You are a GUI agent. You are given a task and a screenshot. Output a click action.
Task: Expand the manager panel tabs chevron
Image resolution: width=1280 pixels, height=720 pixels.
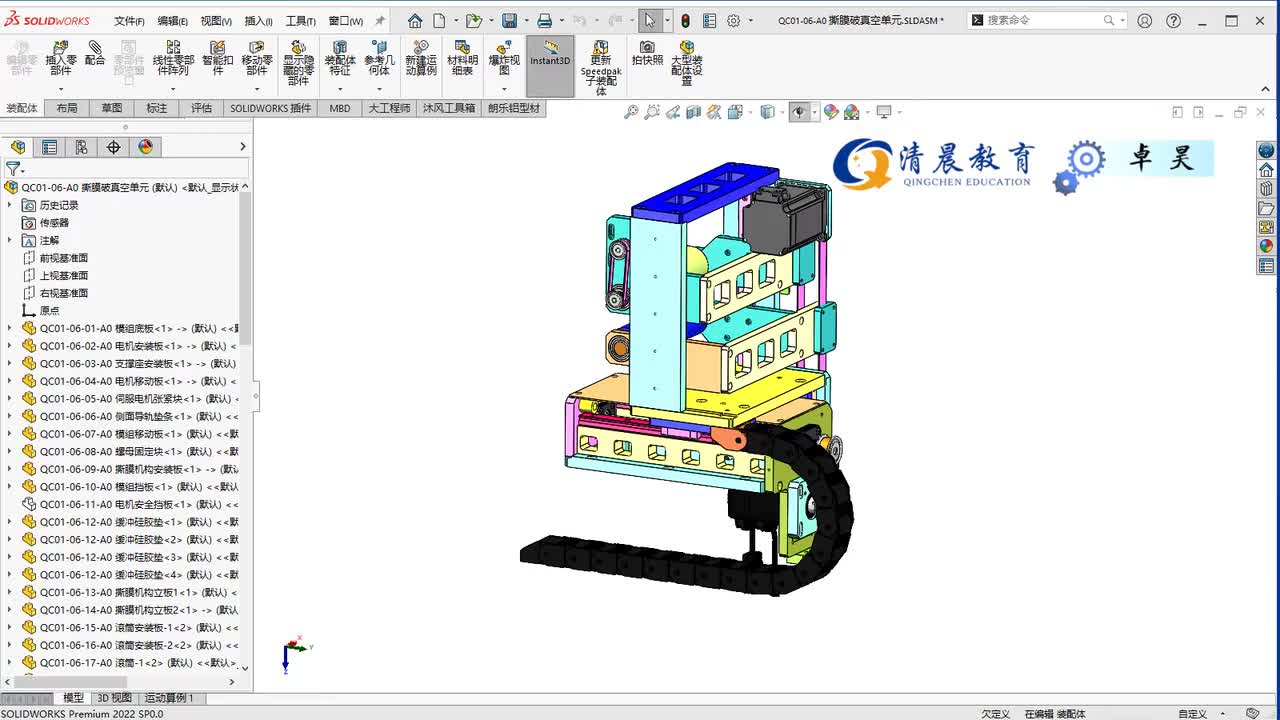coord(242,147)
